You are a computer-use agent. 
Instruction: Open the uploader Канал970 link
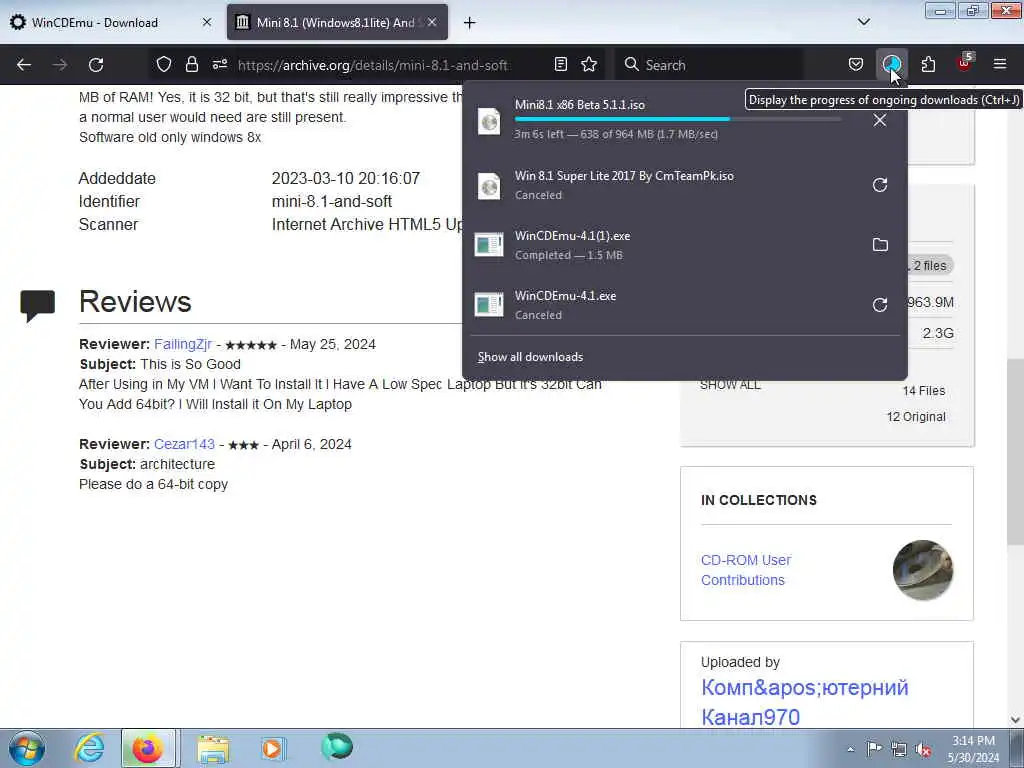[x=805, y=702]
